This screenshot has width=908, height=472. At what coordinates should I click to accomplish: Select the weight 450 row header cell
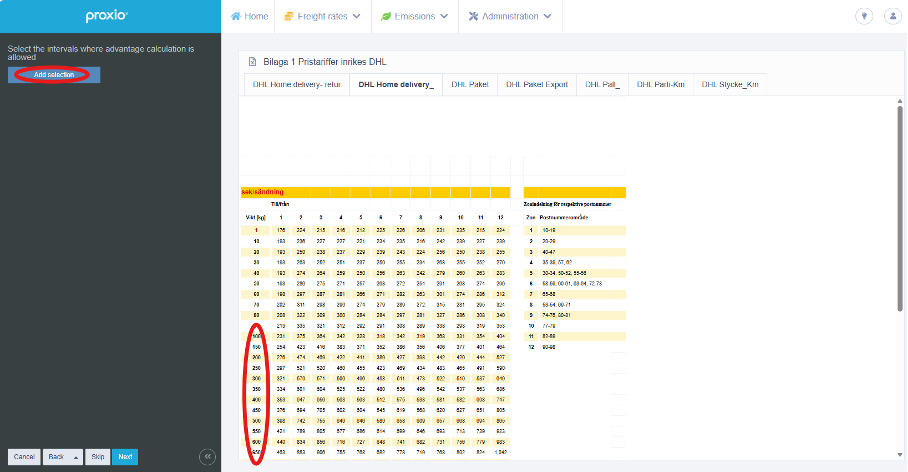(256, 410)
